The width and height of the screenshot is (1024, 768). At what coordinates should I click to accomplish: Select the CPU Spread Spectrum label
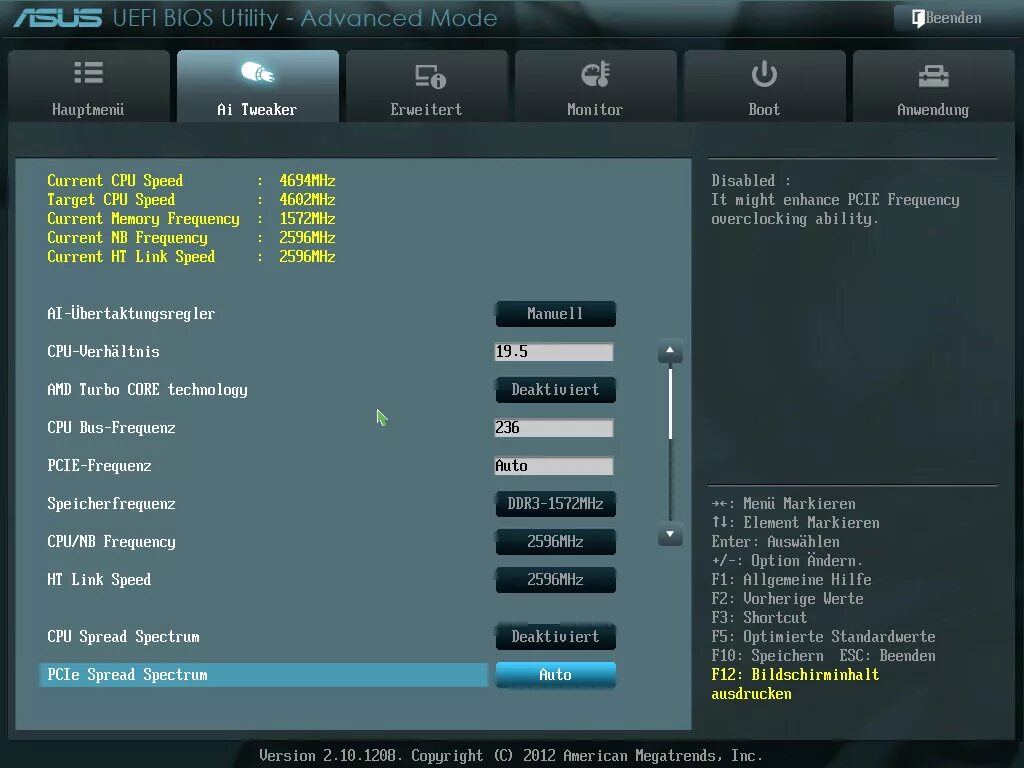point(123,637)
